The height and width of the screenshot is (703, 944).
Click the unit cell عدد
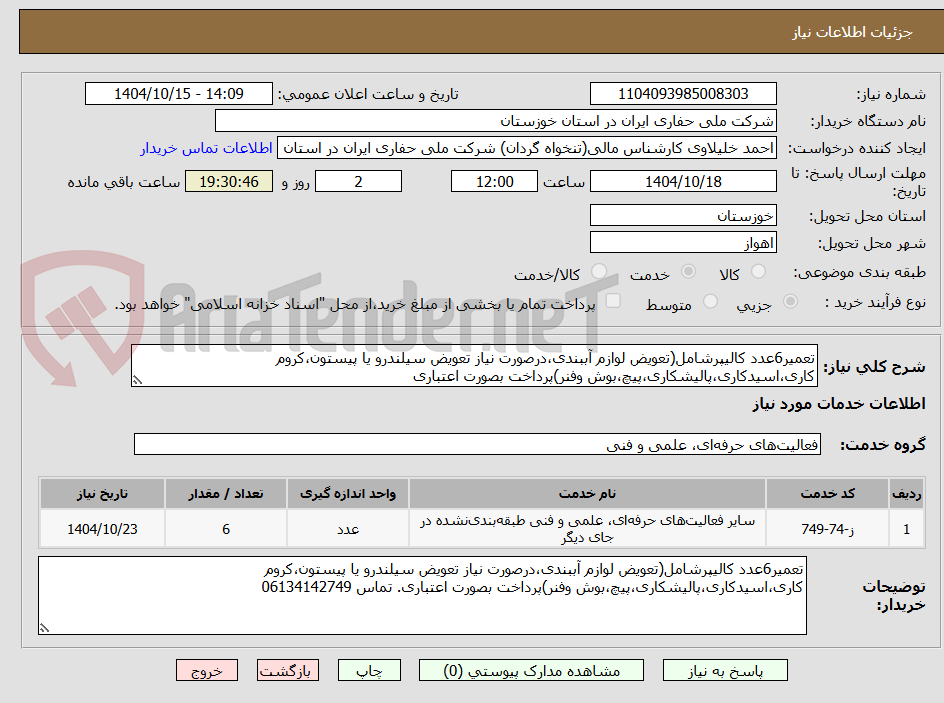coord(348,528)
